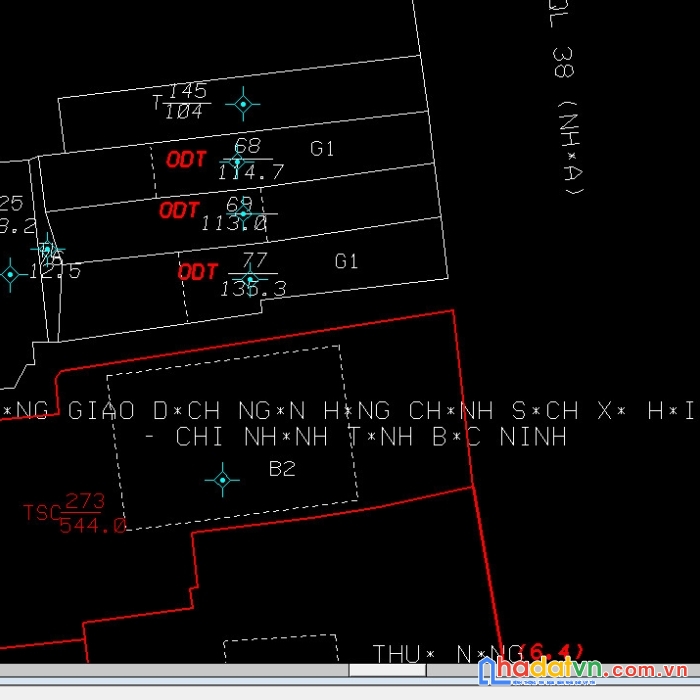The image size is (700, 700).
Task: Pick the red ODT label in parcel 77
Action: (x=198, y=272)
